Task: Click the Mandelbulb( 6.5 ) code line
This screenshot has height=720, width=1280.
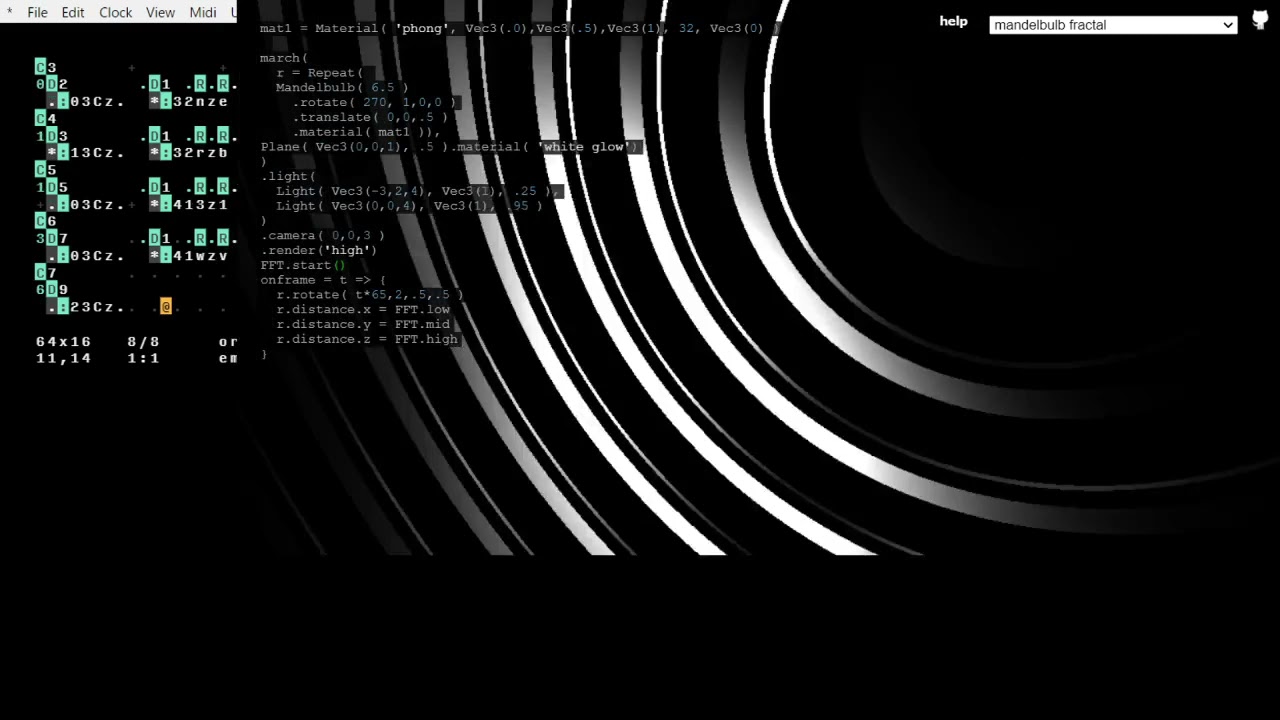Action: [342, 87]
